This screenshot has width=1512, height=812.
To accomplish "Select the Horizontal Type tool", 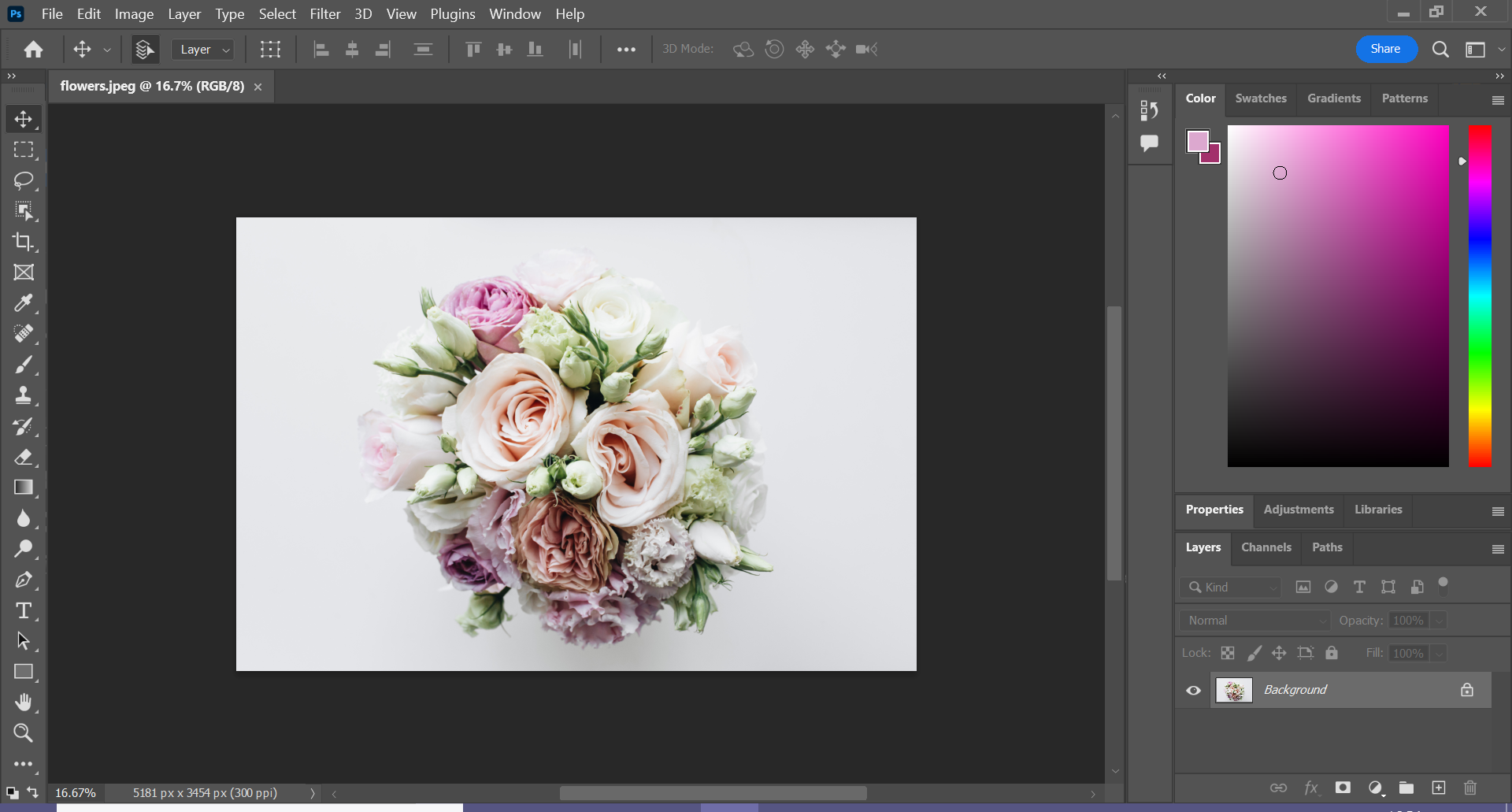I will (24, 610).
